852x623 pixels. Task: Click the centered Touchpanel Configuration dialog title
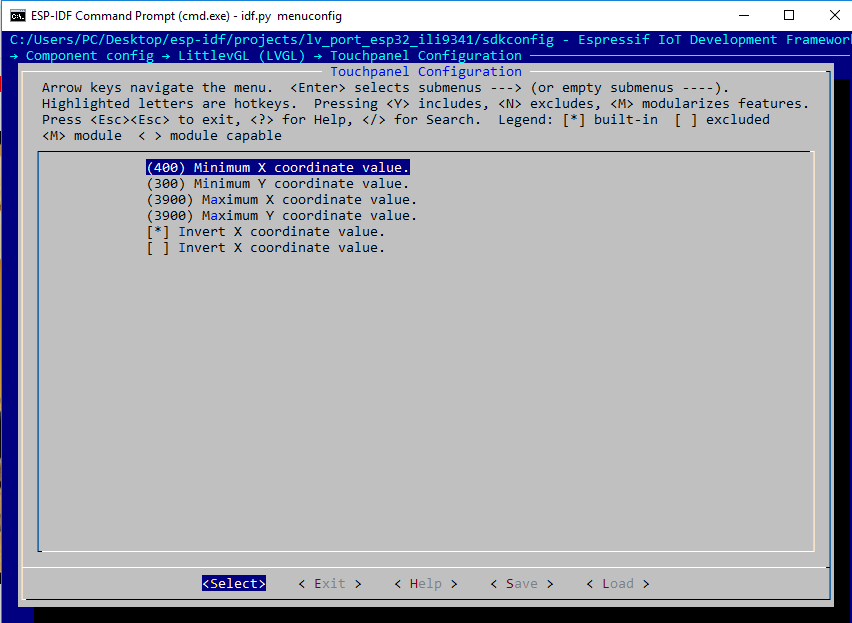pyautogui.click(x=426, y=72)
